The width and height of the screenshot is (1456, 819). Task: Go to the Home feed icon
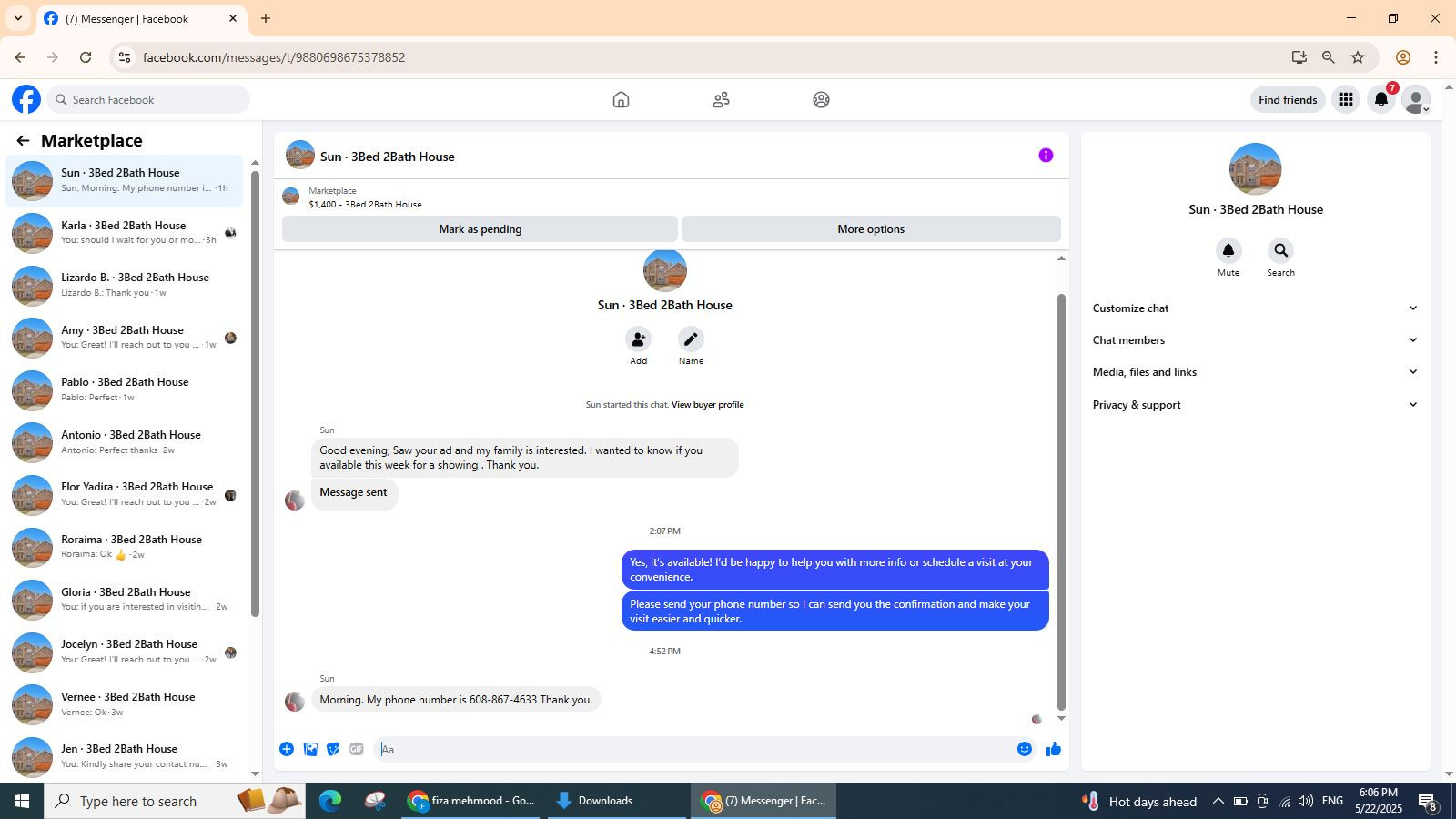pyautogui.click(x=621, y=100)
